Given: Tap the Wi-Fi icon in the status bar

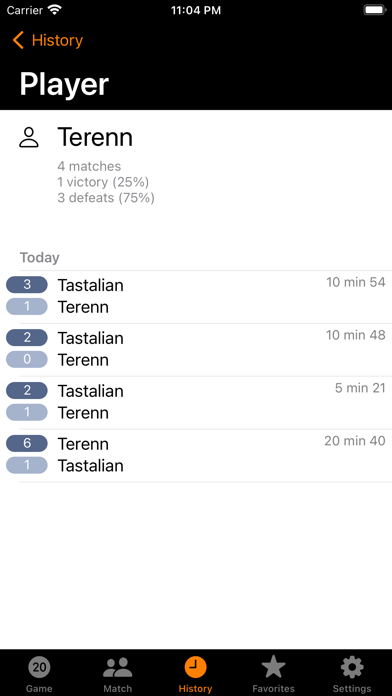Looking at the screenshot, I should coord(55,10).
